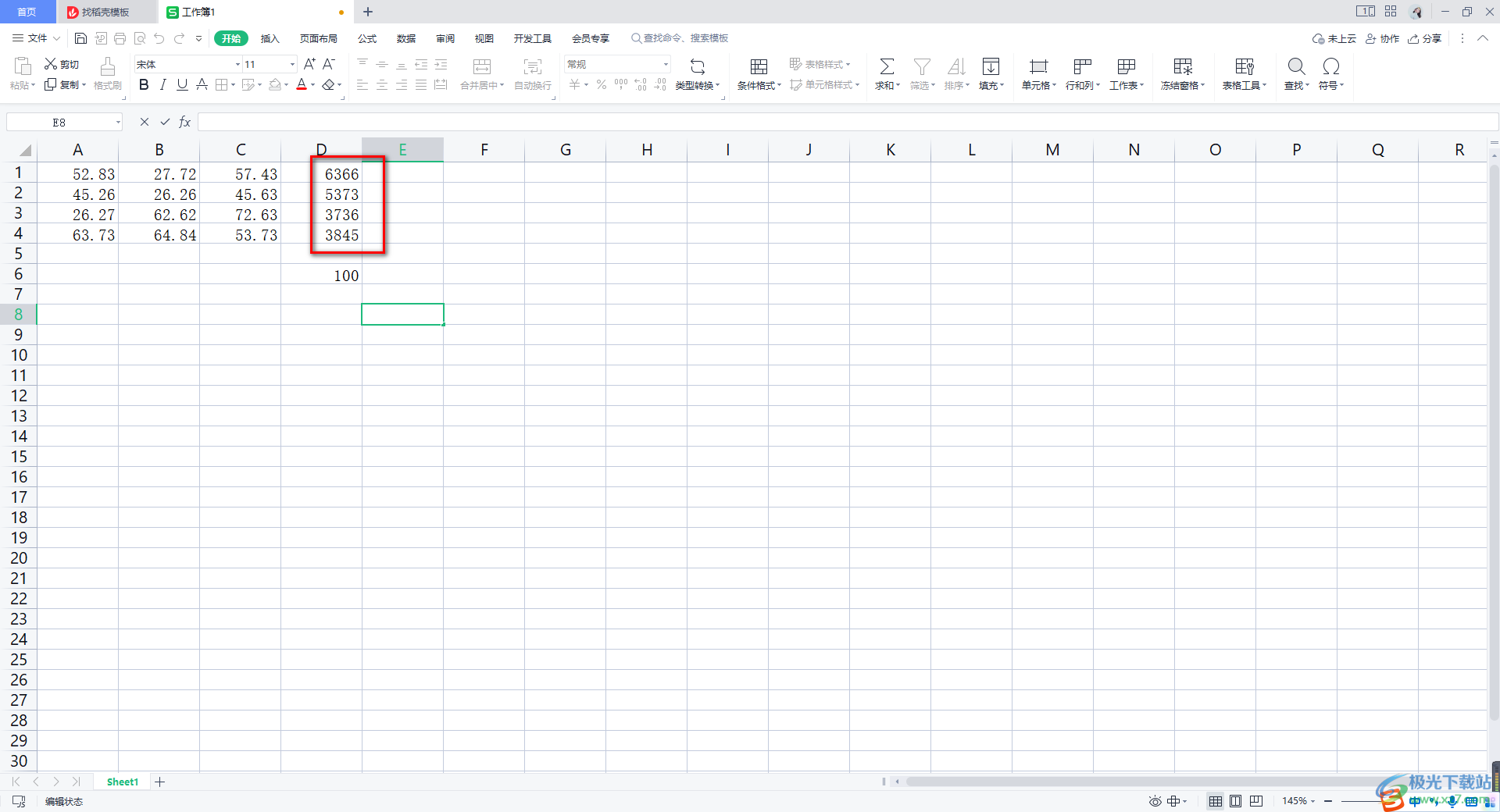This screenshot has height=812, width=1500.
Task: Click the formula bar input field
Action: coord(848,122)
